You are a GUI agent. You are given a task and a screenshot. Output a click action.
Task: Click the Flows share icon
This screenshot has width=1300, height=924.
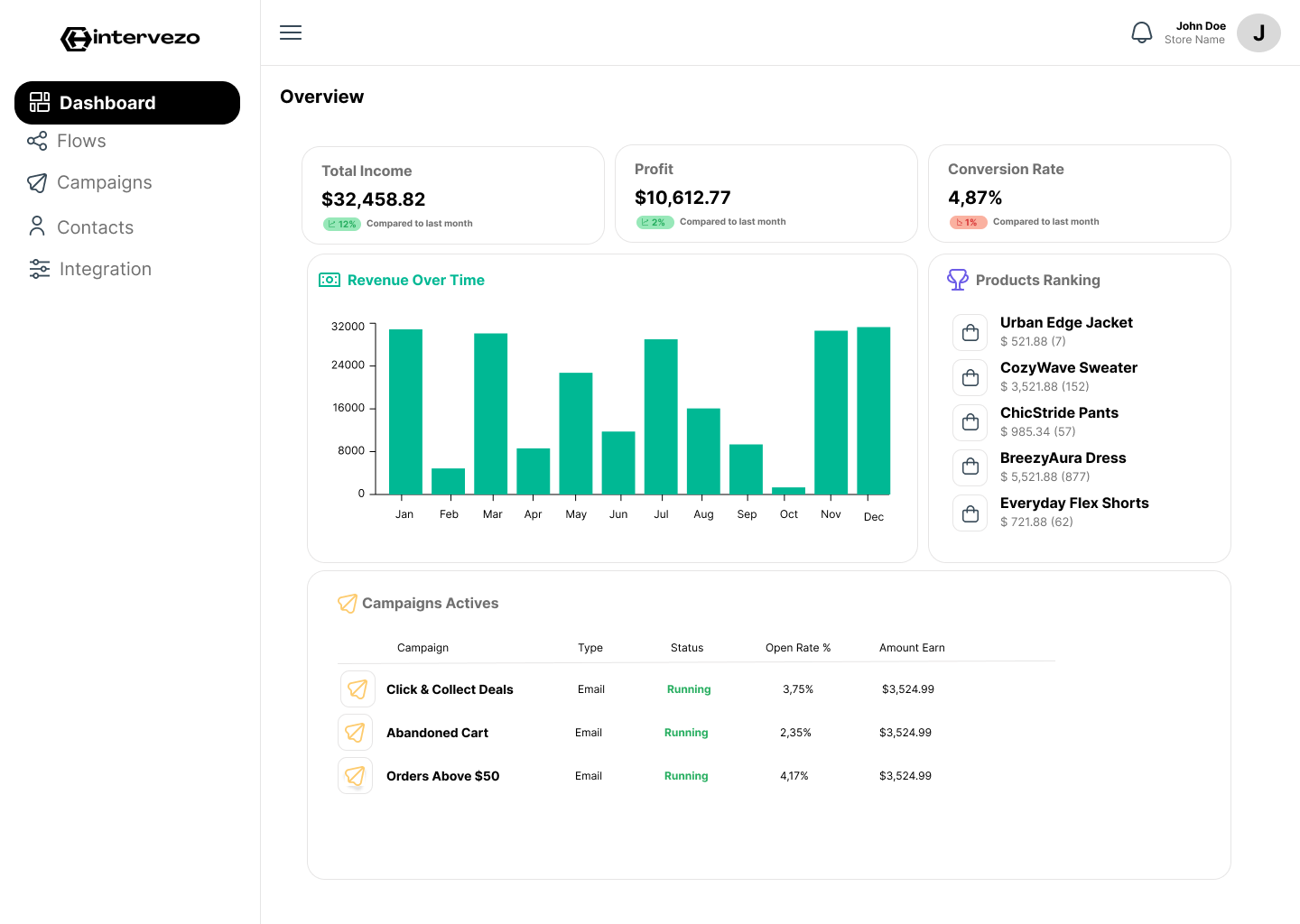pyautogui.click(x=37, y=141)
